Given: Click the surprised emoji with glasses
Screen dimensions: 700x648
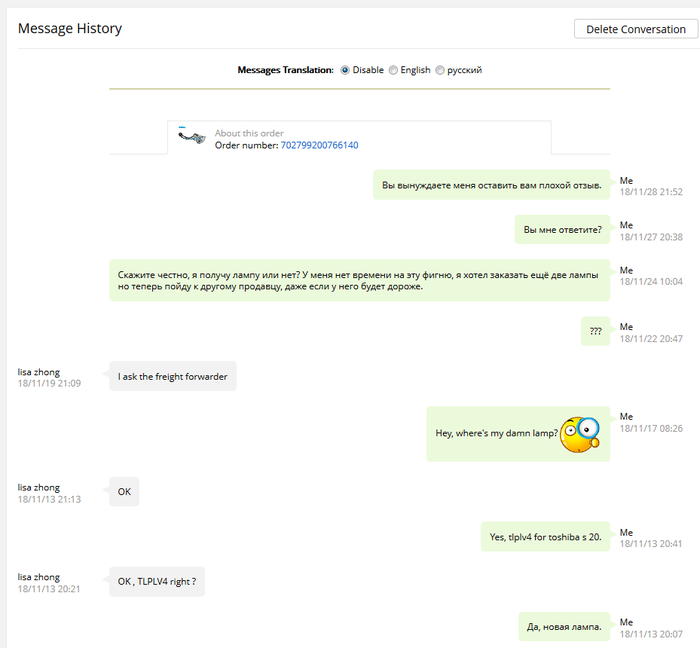Looking at the screenshot, I should tap(579, 433).
